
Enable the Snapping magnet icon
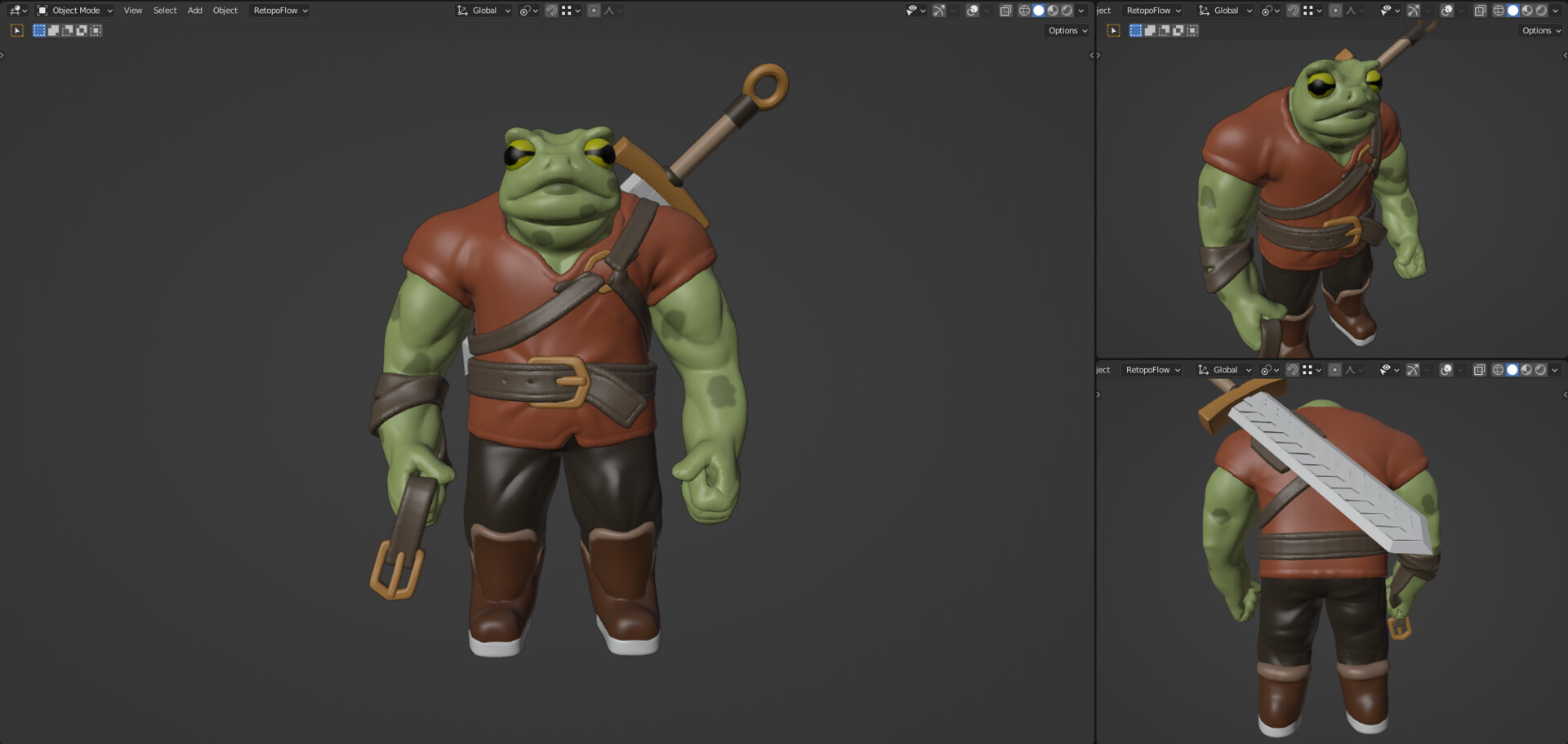(551, 10)
